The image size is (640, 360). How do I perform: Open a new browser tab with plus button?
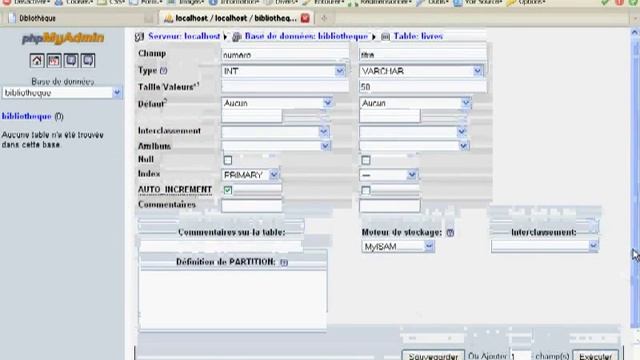pos(324,18)
